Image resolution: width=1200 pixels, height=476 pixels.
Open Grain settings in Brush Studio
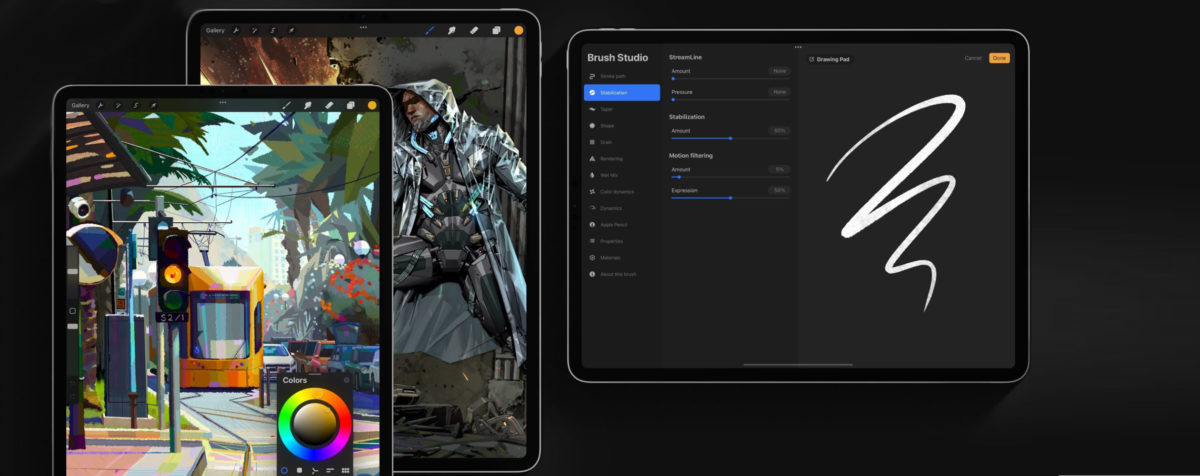coord(622,142)
